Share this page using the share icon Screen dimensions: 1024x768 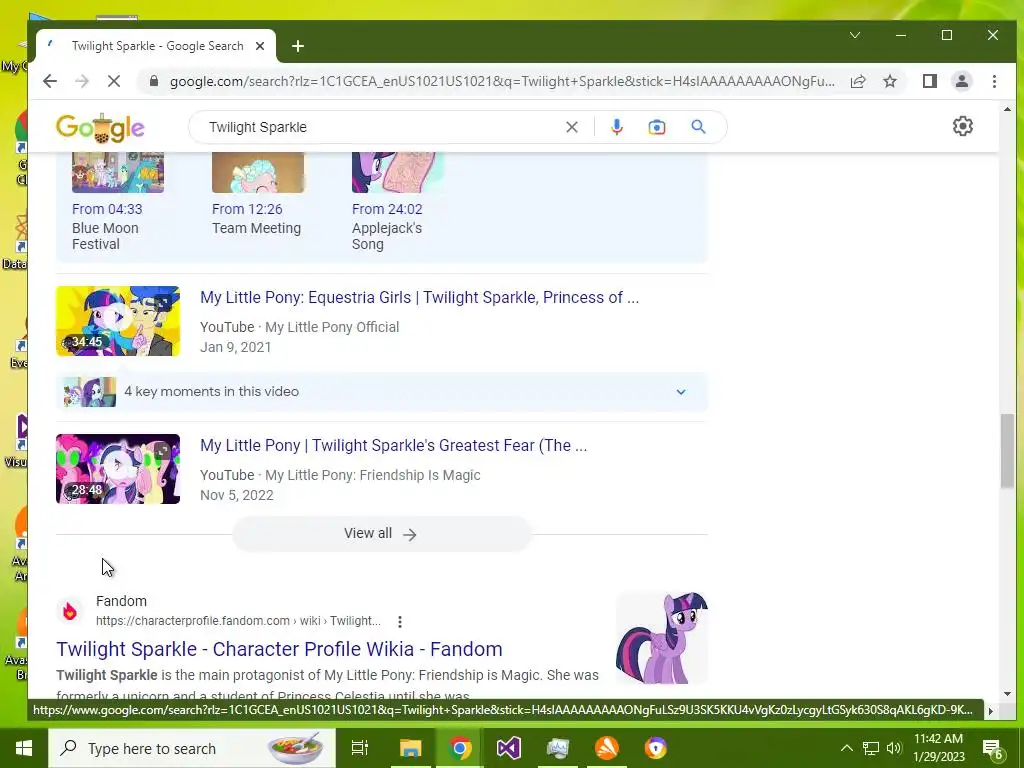point(858,81)
